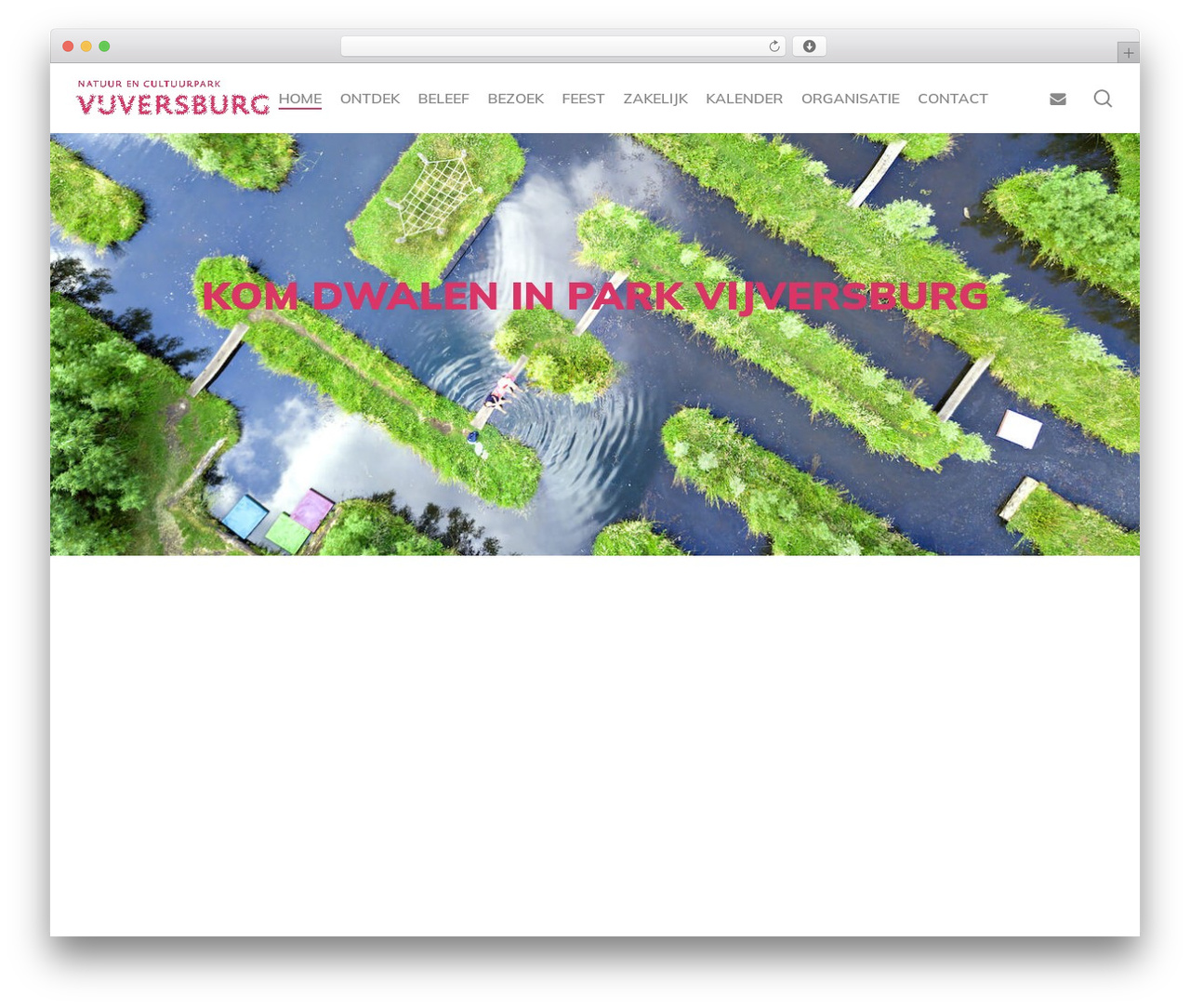The image size is (1190, 1008).
Task: Select FEEST in the navigation
Action: (583, 99)
